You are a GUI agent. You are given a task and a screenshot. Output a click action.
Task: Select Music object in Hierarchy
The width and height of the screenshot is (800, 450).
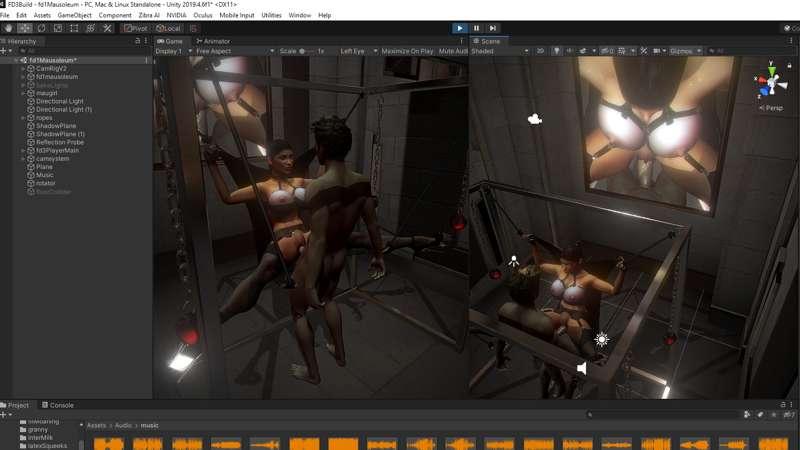point(44,175)
